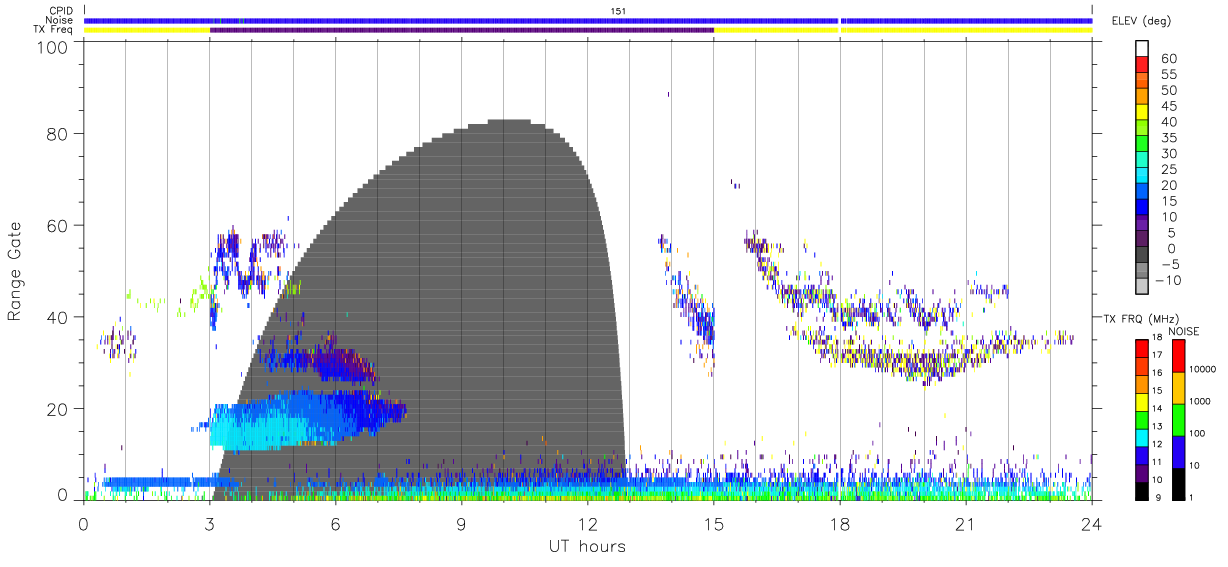The image size is (1228, 567).
Task: Click the x-axis tick label 12
Action: (587, 524)
